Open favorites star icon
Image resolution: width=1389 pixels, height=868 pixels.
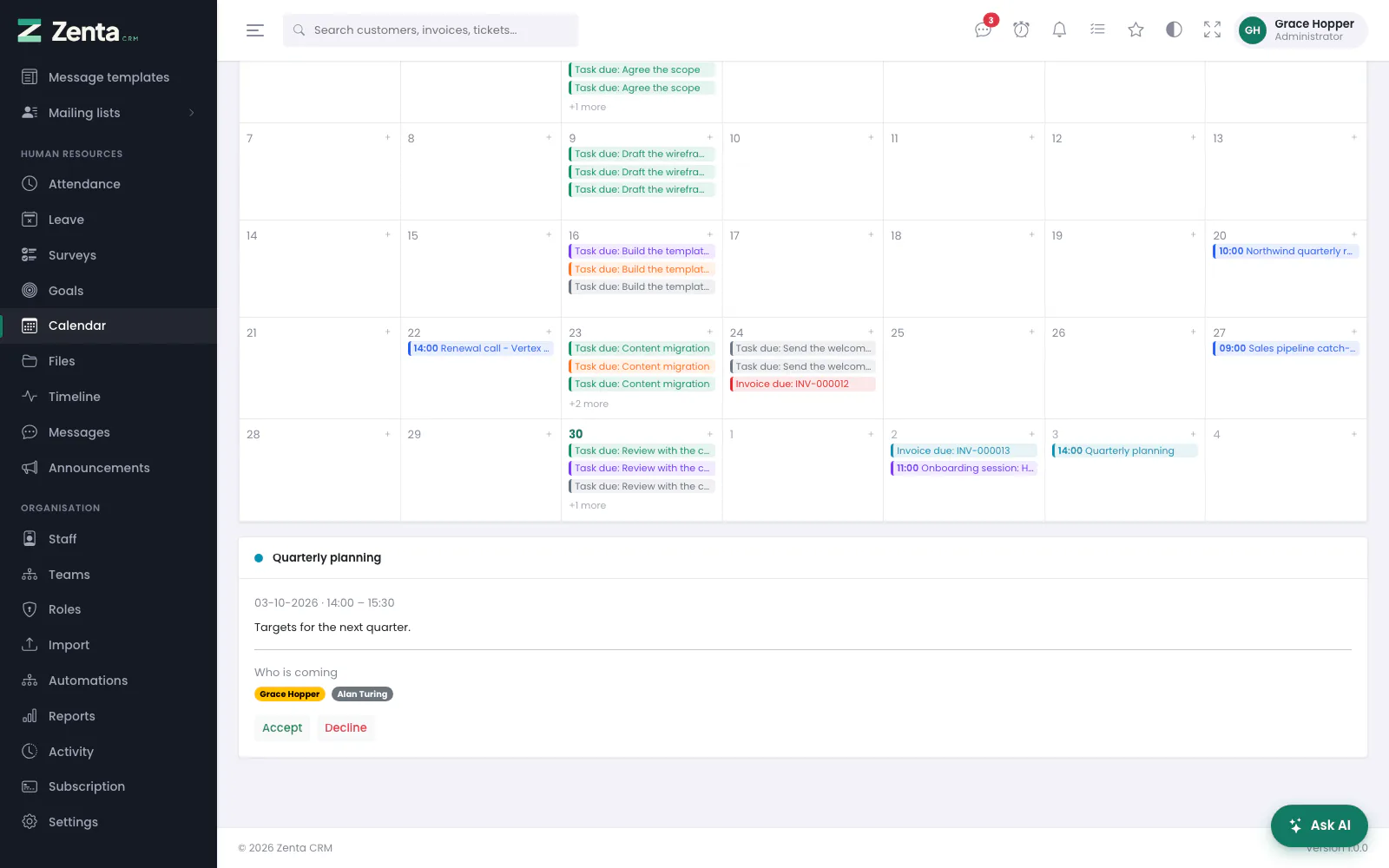(x=1136, y=30)
